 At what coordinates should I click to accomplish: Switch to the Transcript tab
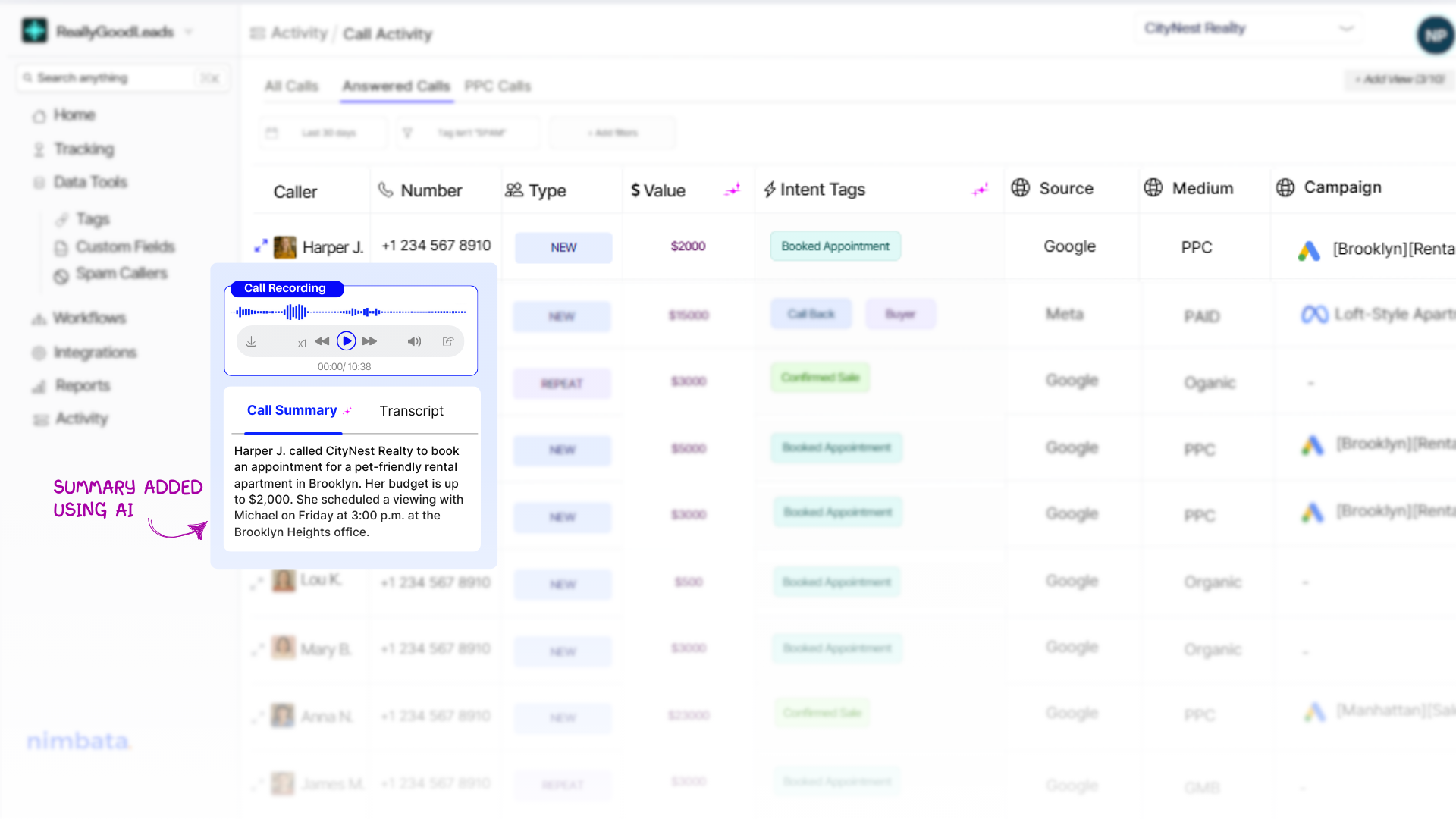click(x=411, y=411)
